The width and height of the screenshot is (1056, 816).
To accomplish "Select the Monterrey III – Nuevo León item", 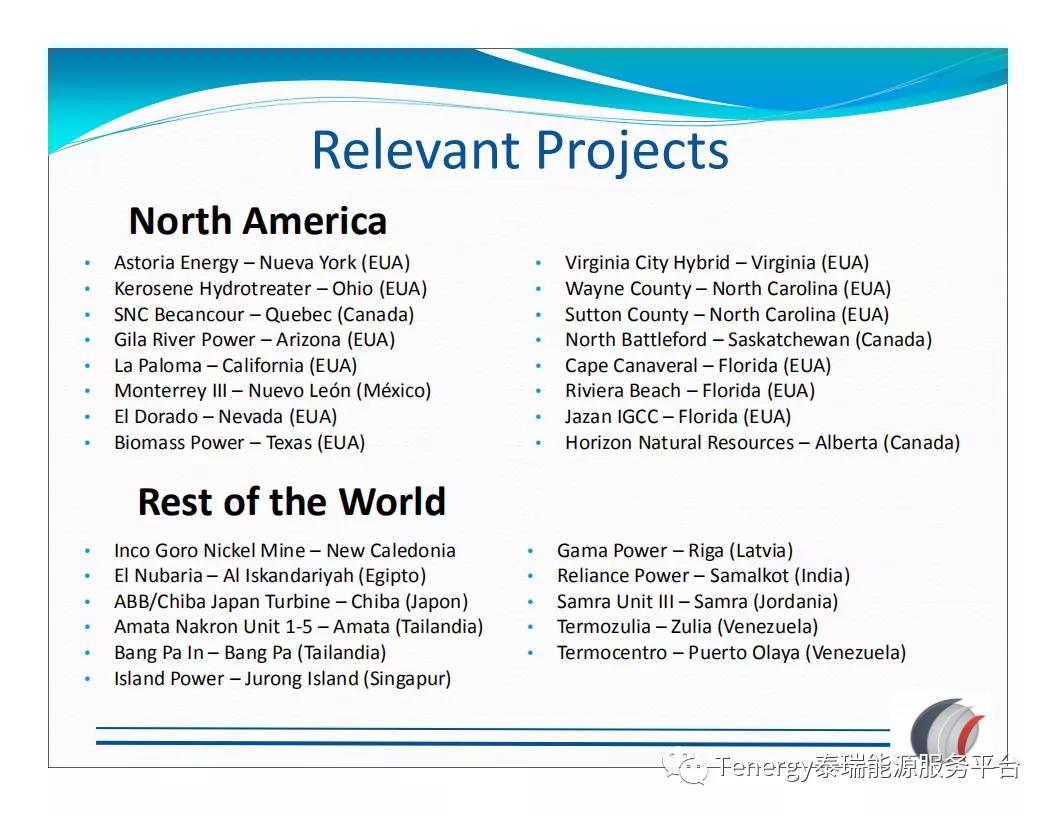I will pos(272,391).
